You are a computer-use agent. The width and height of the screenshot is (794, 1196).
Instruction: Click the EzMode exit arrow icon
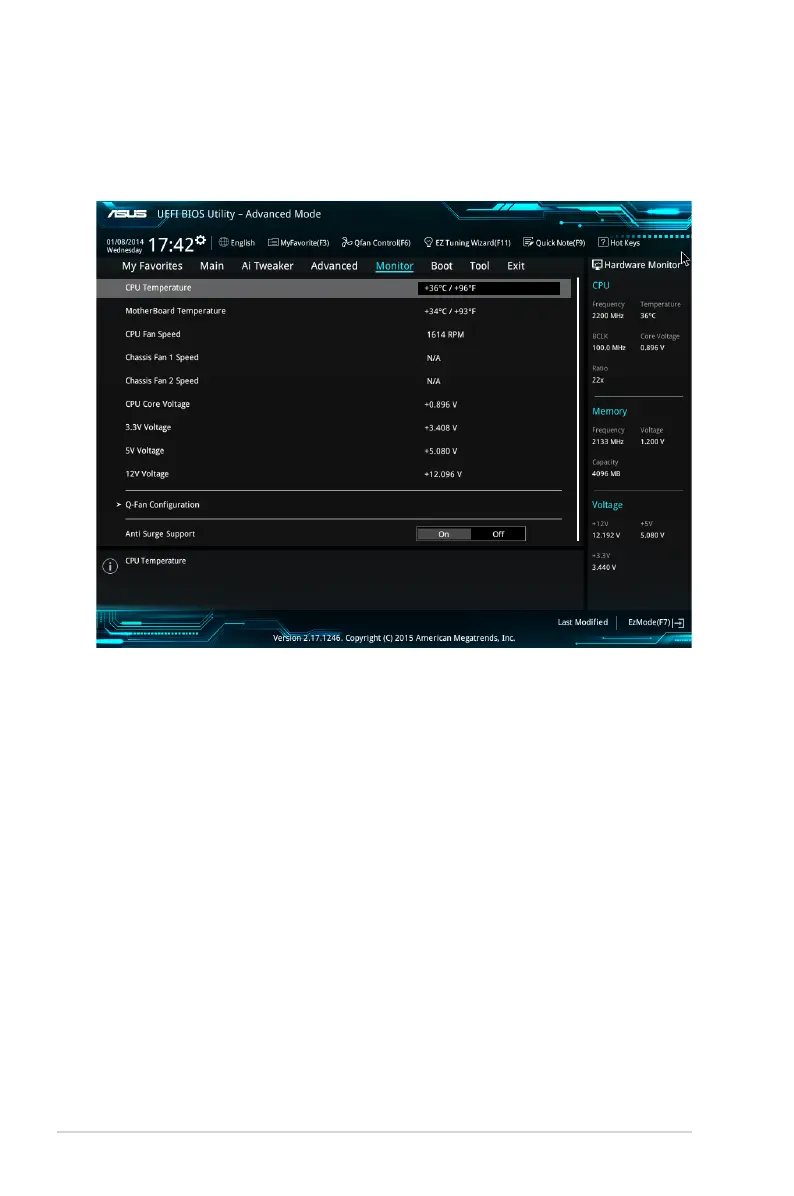point(679,622)
